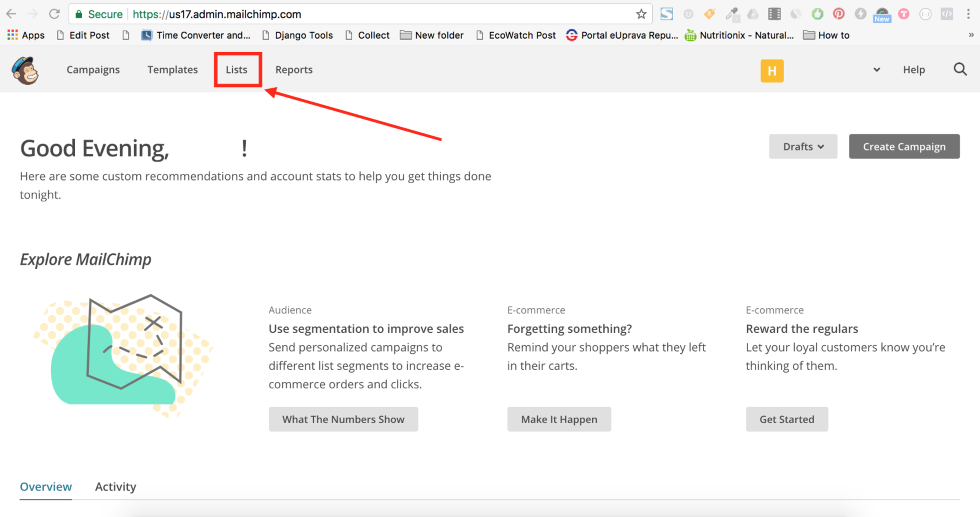980x517 pixels.
Task: Expand the Drafts dropdown
Action: (x=803, y=147)
